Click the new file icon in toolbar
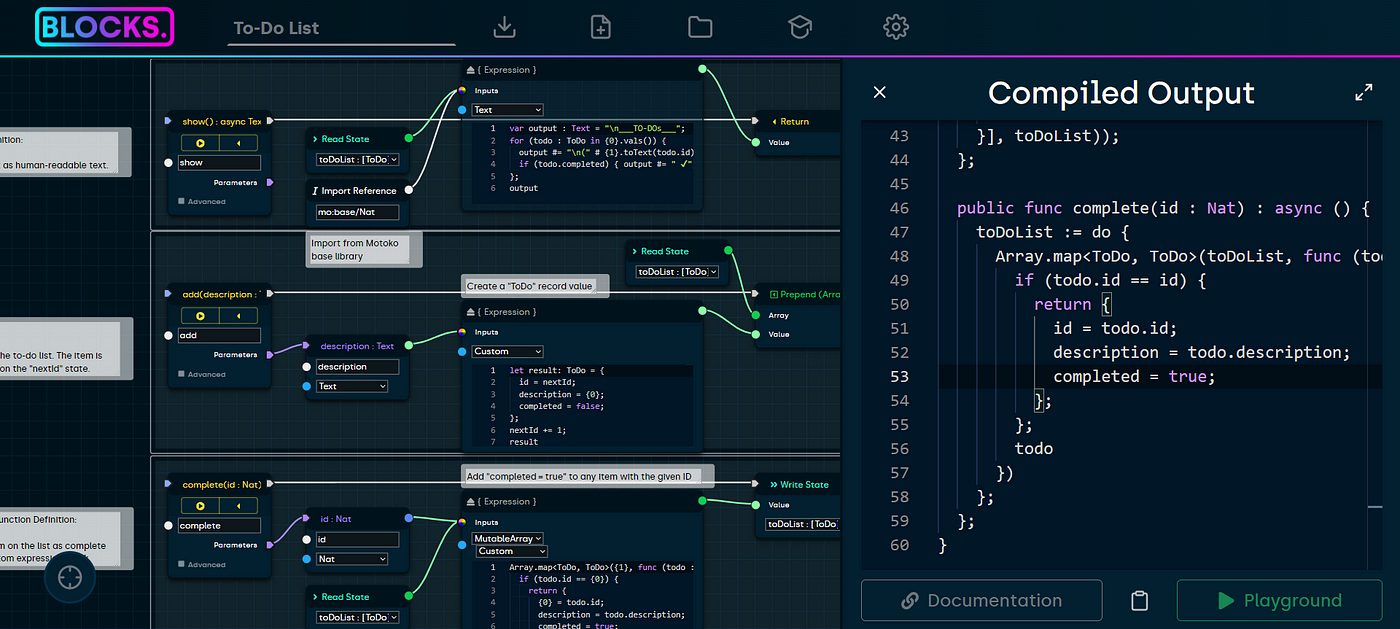 click(x=600, y=27)
